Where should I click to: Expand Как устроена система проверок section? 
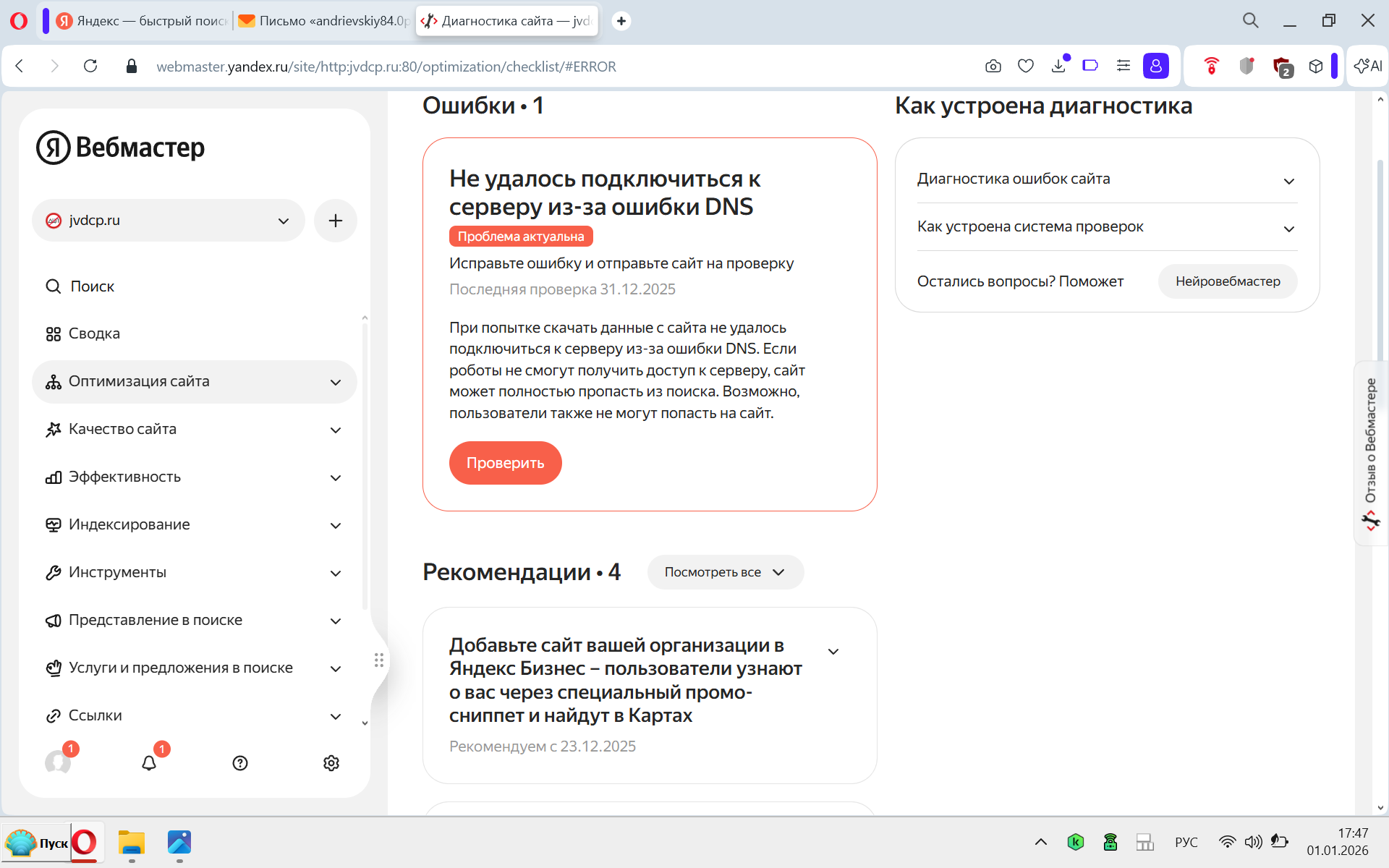point(1106,227)
